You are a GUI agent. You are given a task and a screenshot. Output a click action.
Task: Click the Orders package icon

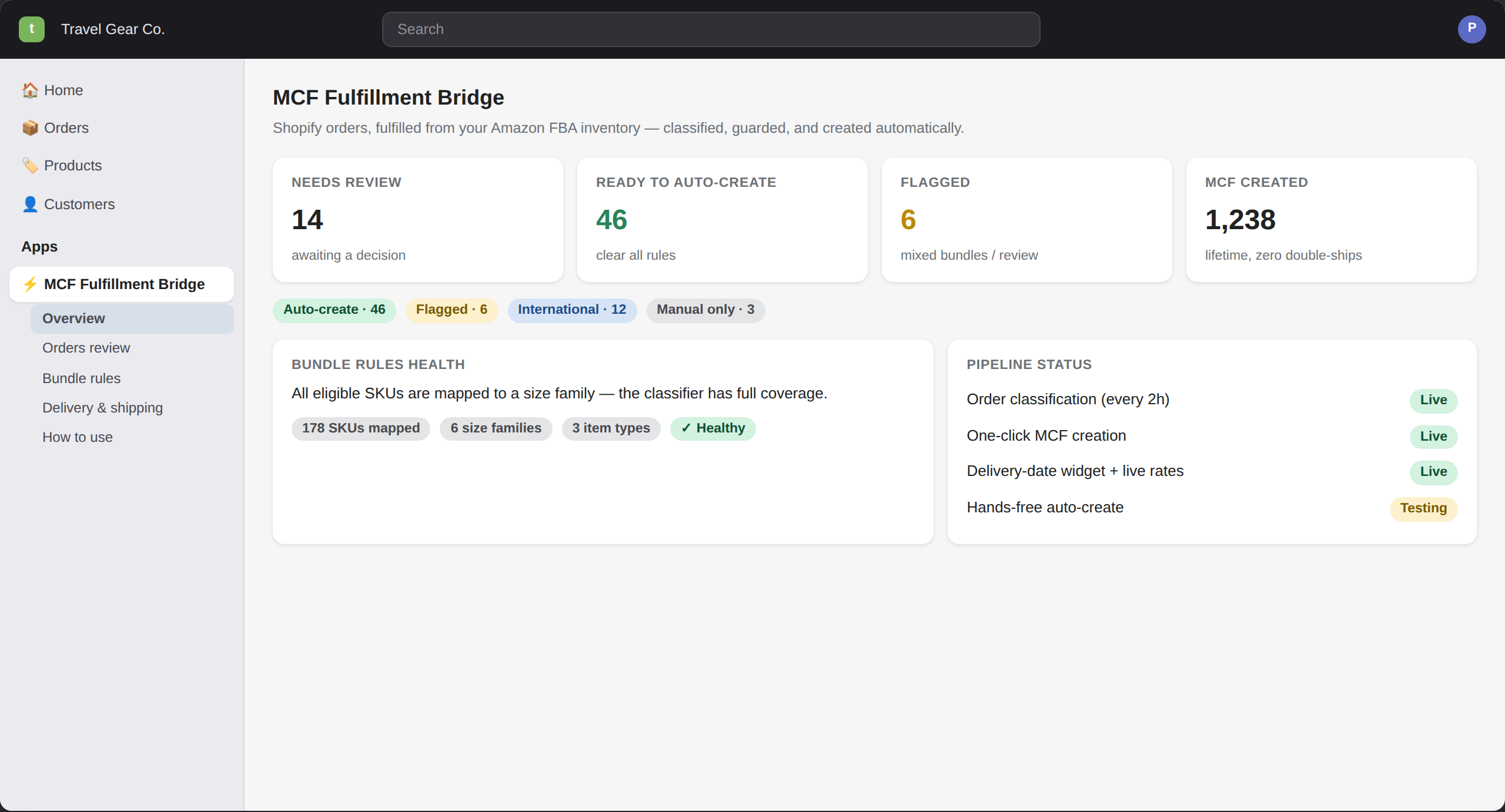[x=30, y=128]
